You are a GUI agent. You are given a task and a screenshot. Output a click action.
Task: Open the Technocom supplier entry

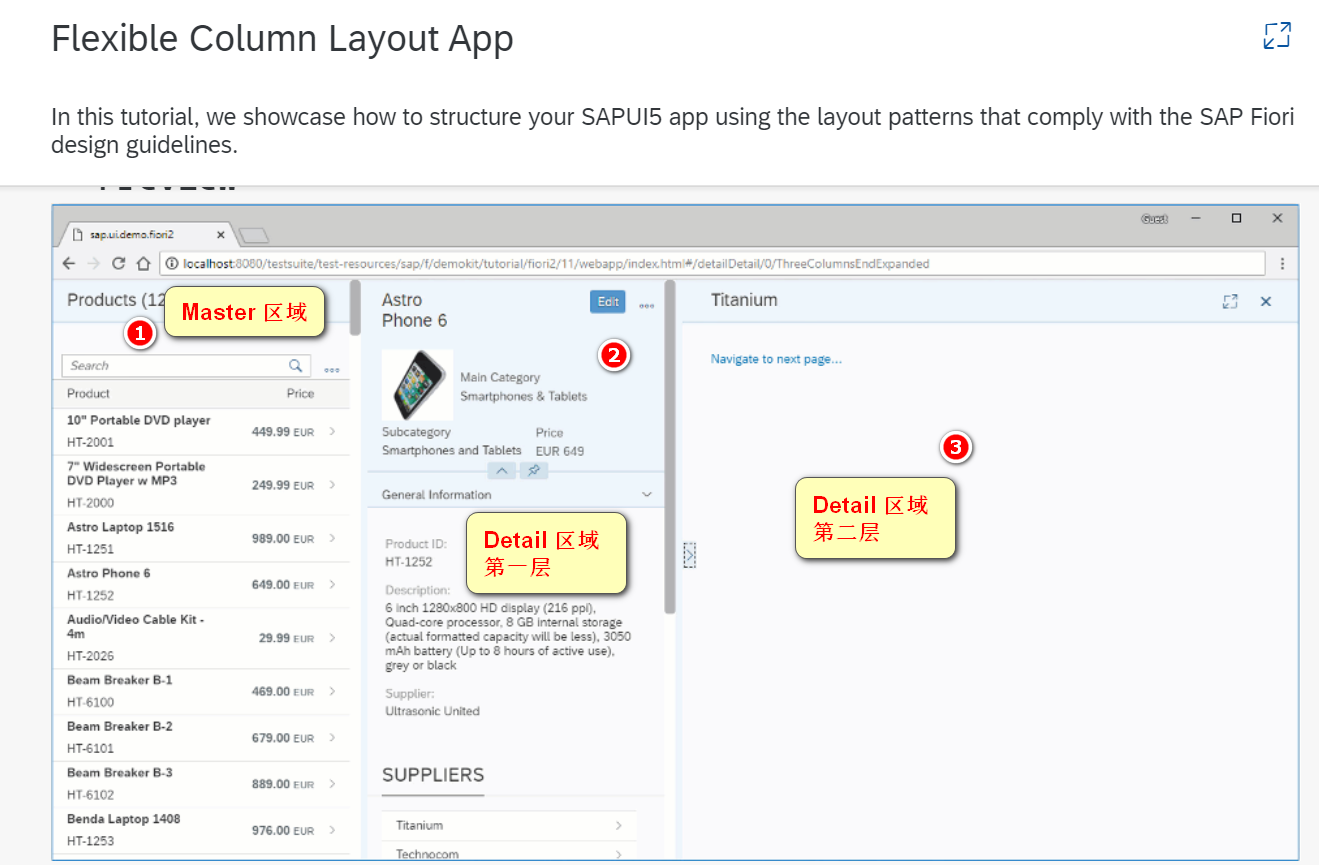pyautogui.click(x=509, y=853)
